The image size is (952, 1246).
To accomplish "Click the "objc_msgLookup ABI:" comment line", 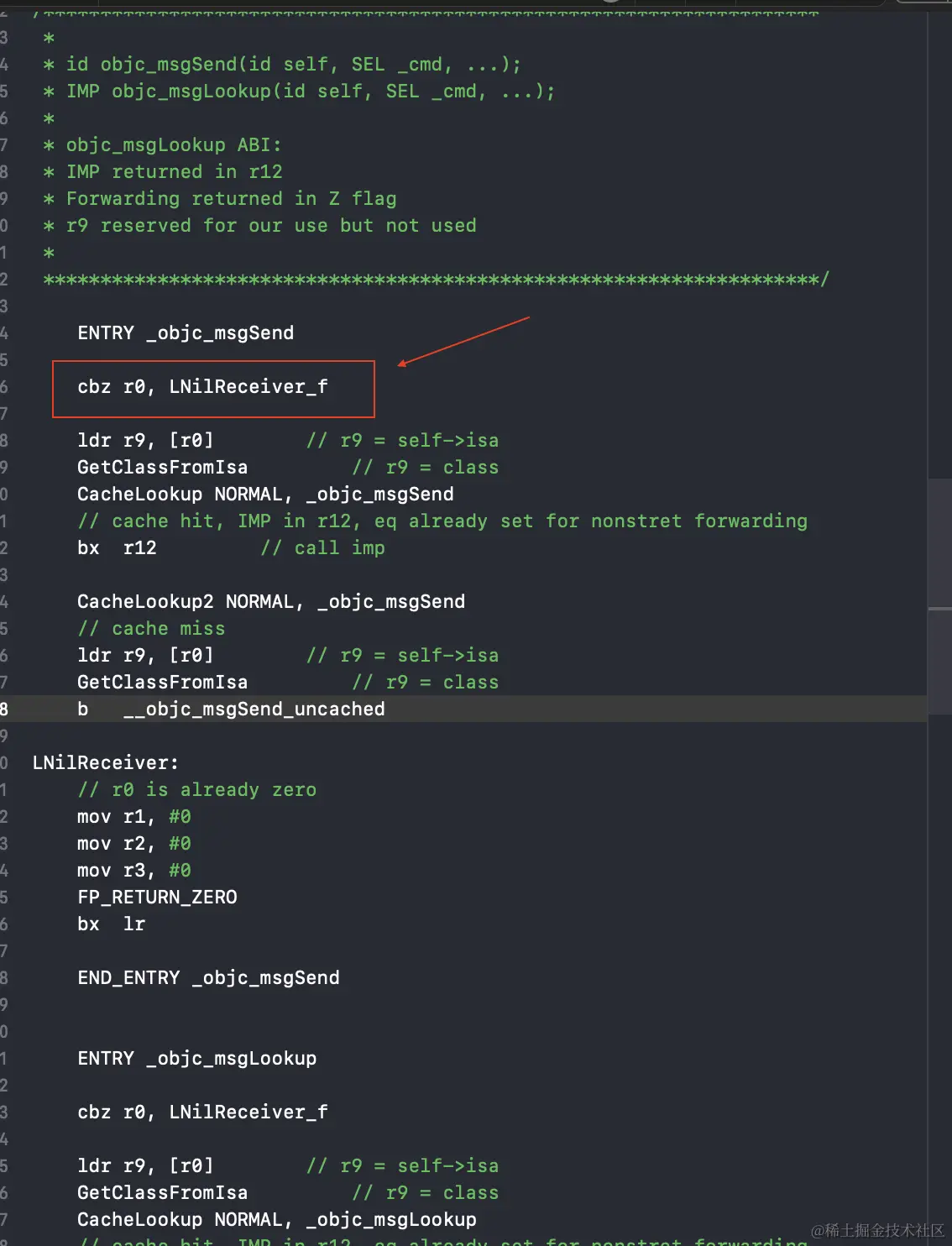I will [174, 145].
